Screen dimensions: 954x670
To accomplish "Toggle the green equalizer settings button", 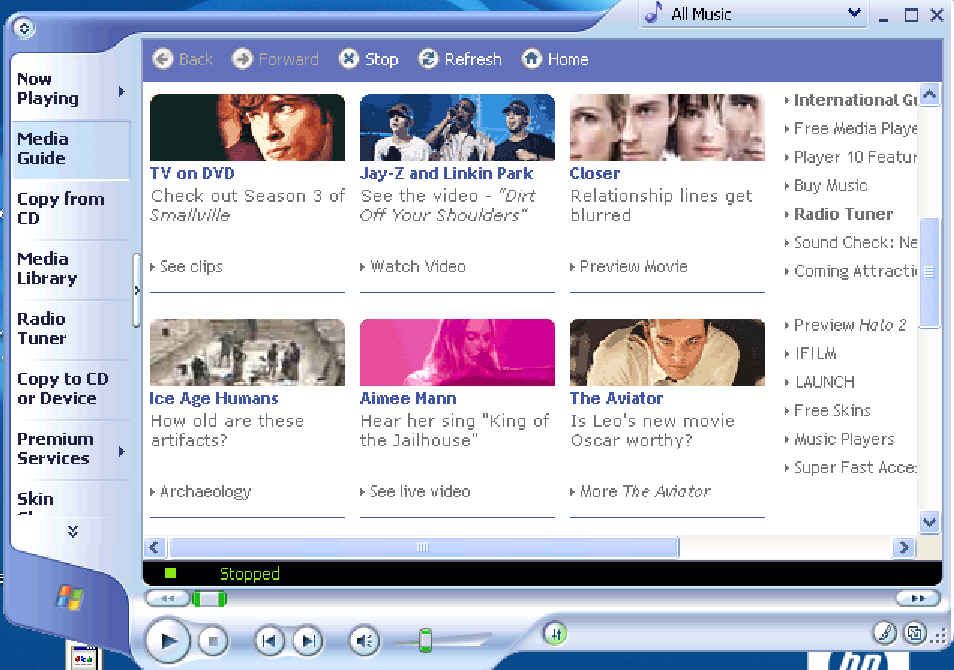I will 555,633.
